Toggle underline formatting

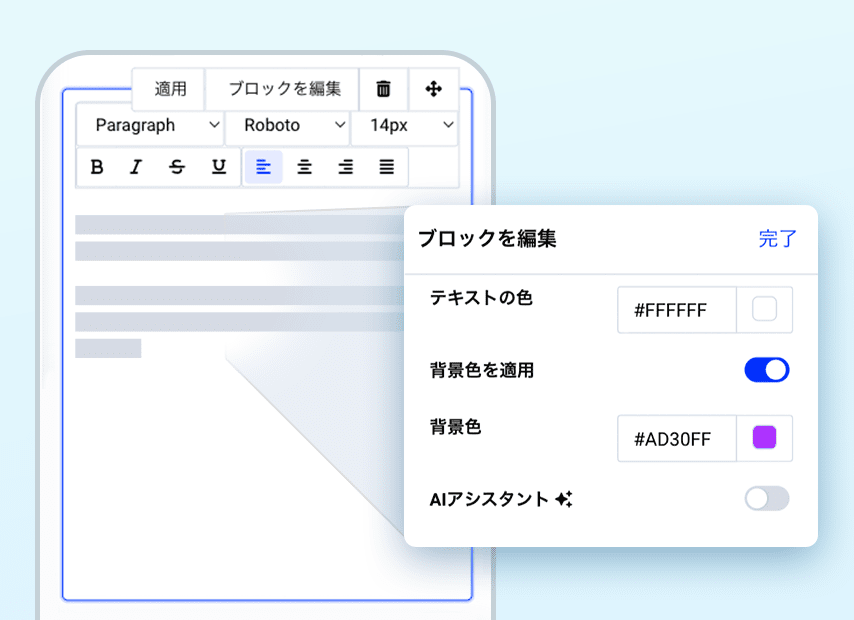pos(219,167)
